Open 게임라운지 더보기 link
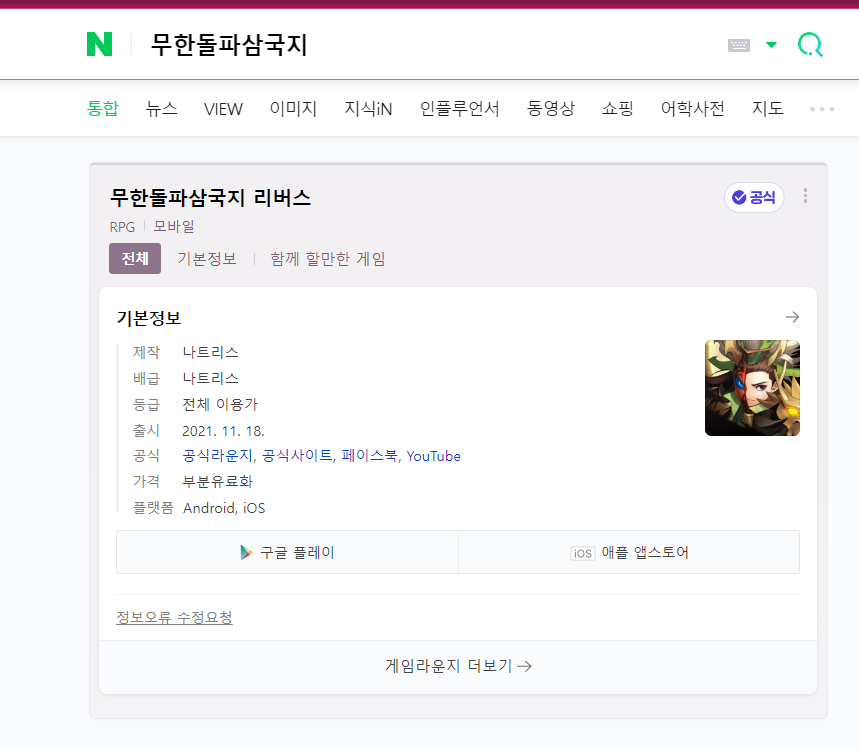The width and height of the screenshot is (859, 749). [458, 666]
